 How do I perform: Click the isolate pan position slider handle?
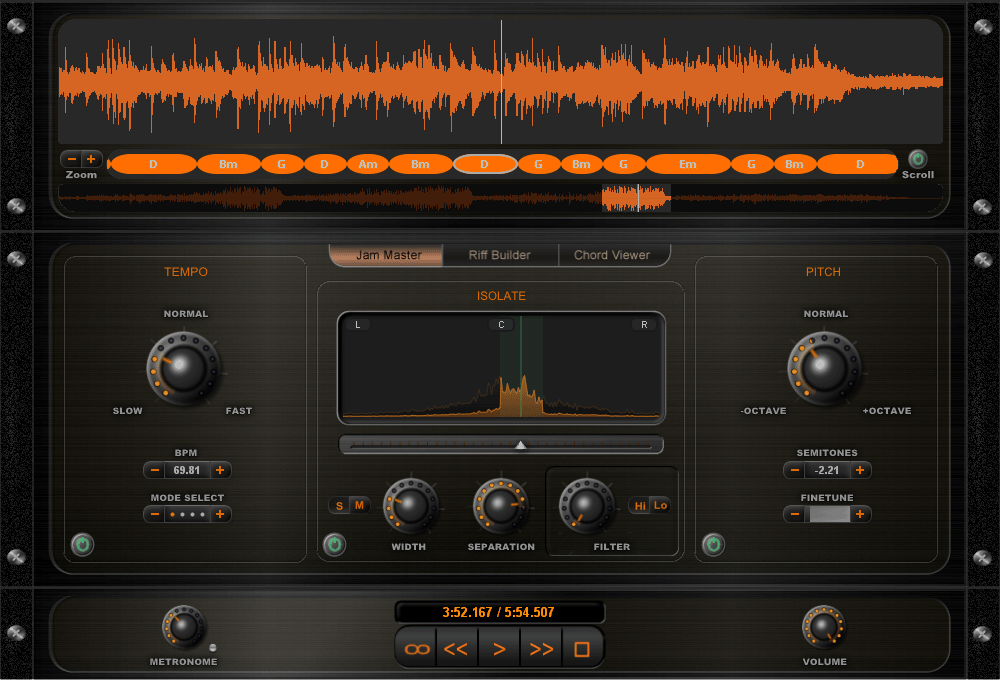pos(520,445)
